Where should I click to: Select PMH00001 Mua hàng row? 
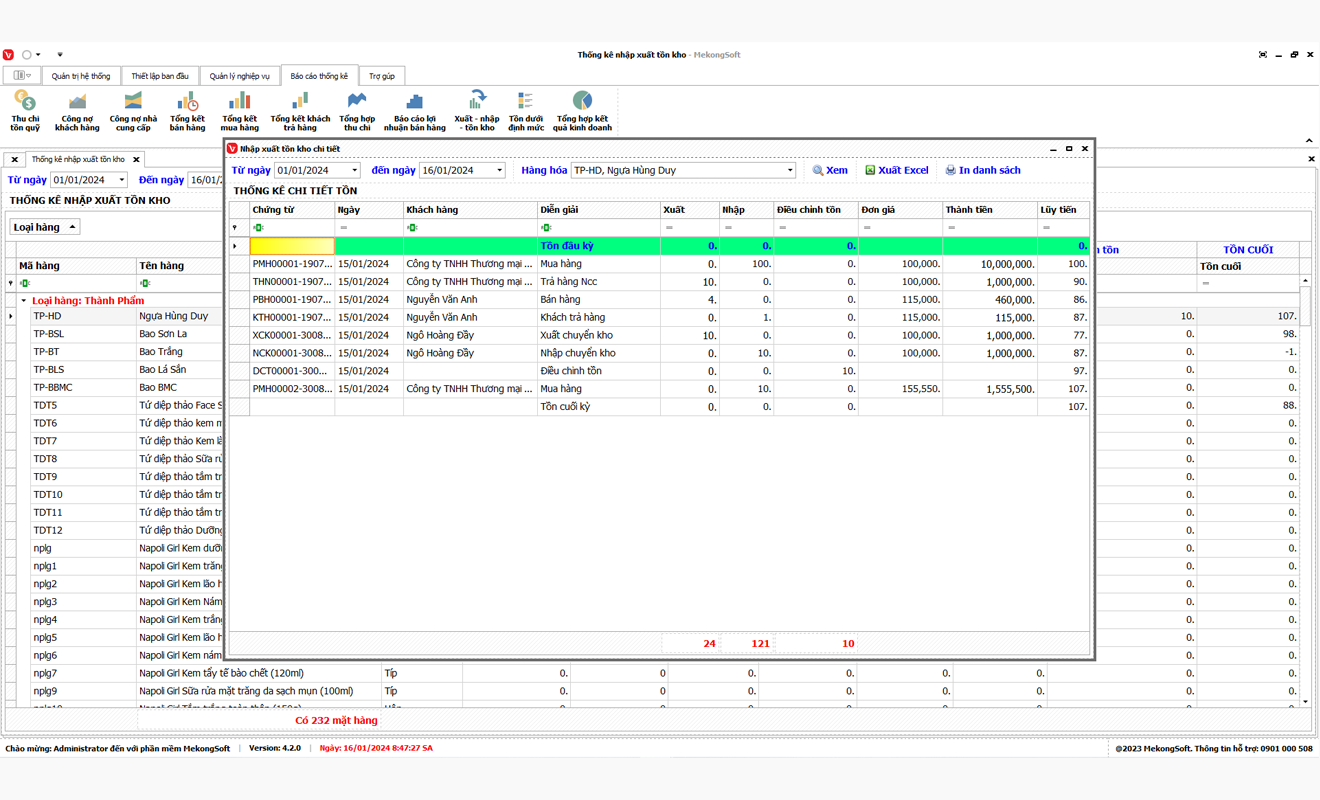point(660,264)
